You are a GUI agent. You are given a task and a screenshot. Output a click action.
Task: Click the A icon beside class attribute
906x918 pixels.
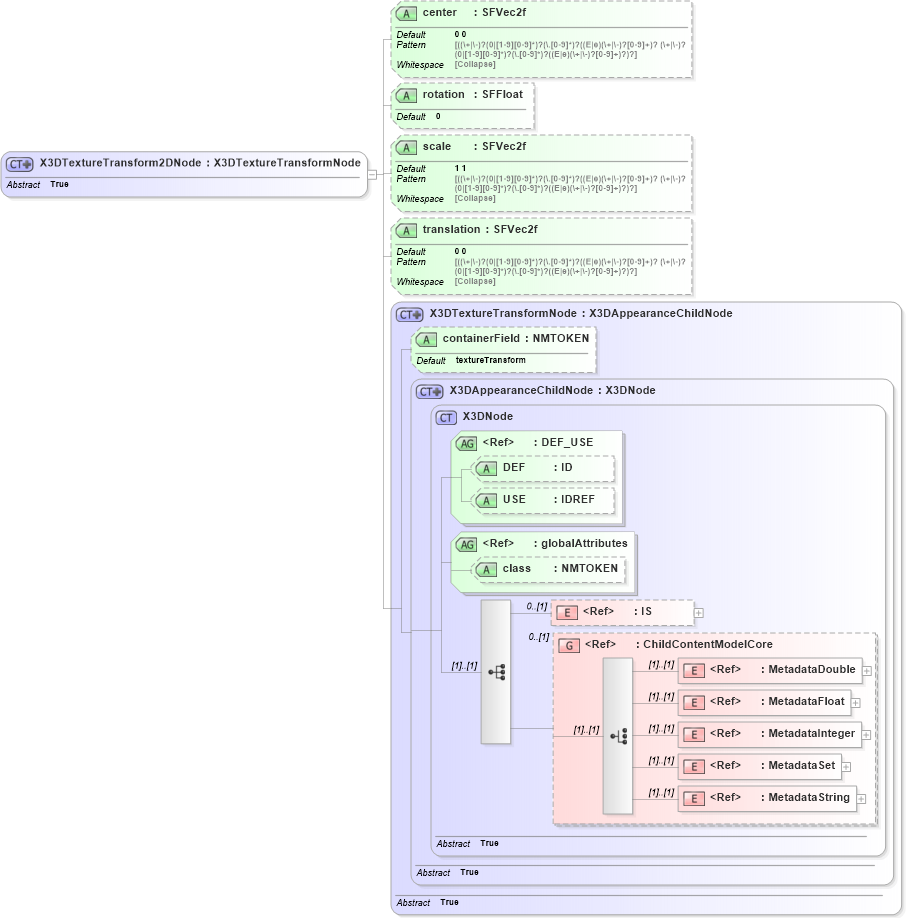[x=486, y=570]
